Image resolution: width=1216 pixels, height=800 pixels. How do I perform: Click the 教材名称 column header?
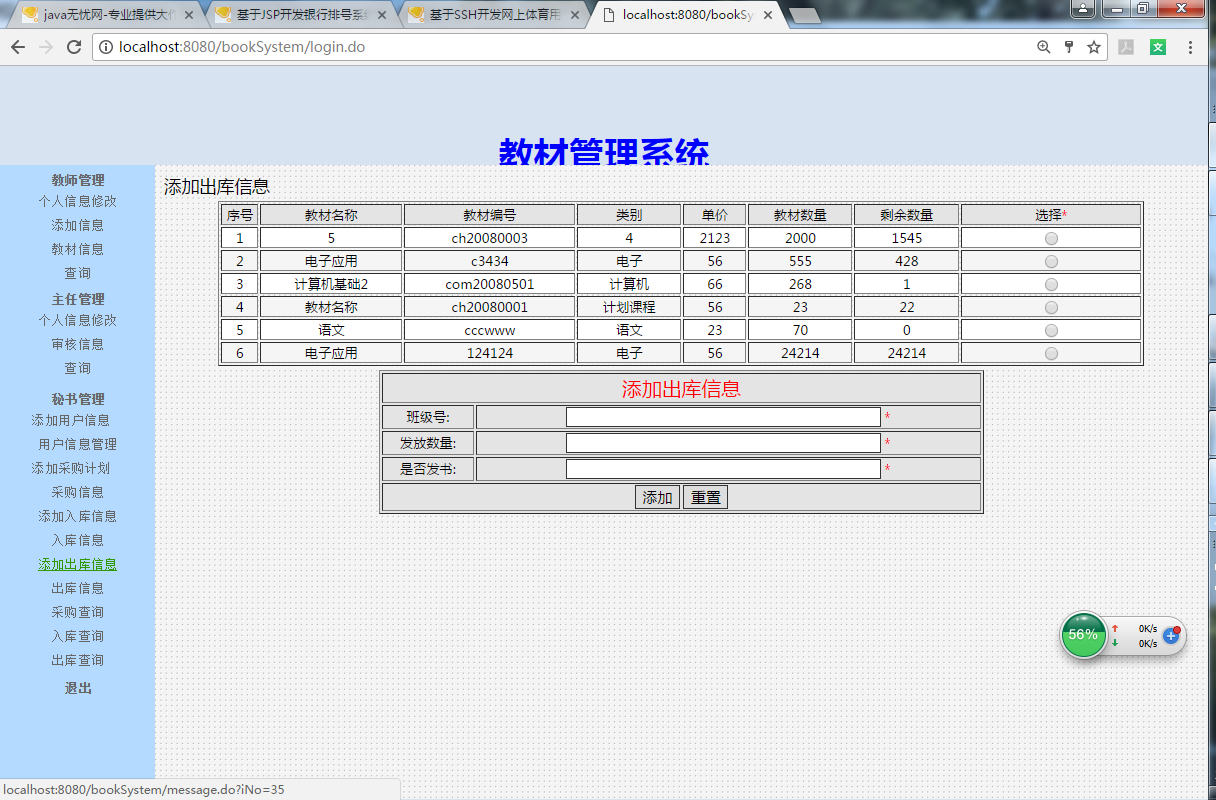(x=331, y=215)
